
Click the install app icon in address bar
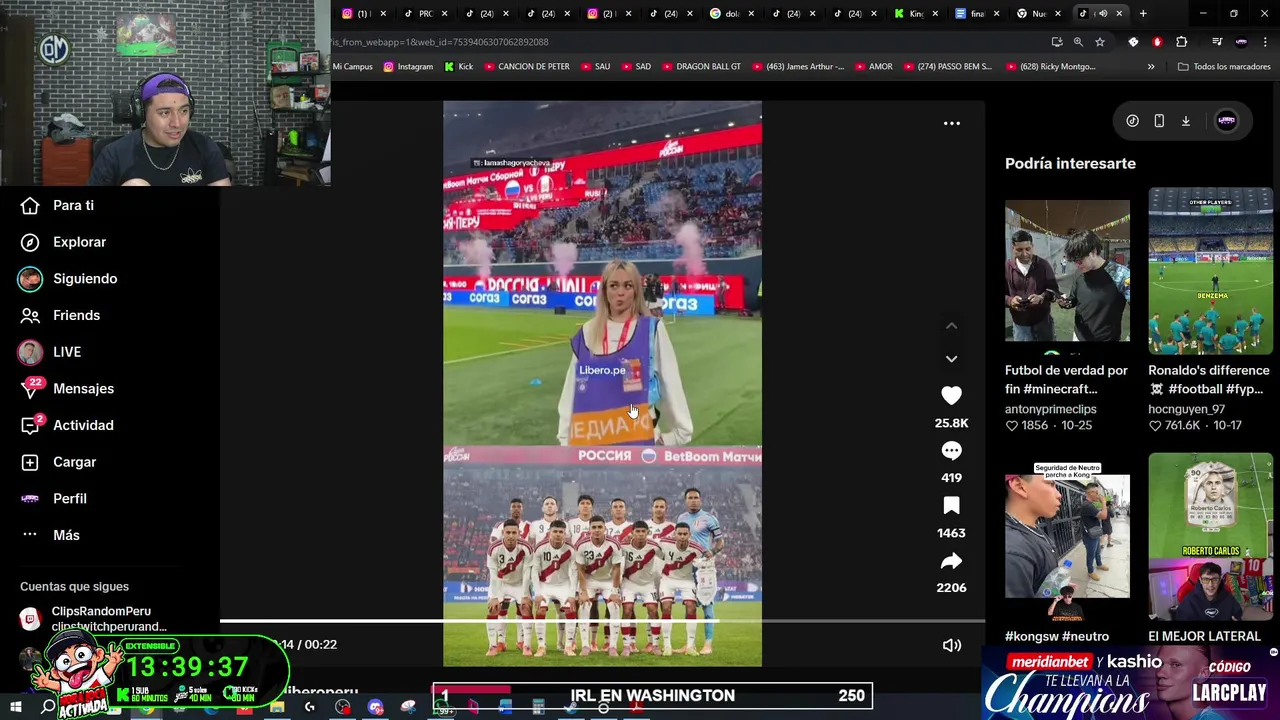pos(1057,42)
